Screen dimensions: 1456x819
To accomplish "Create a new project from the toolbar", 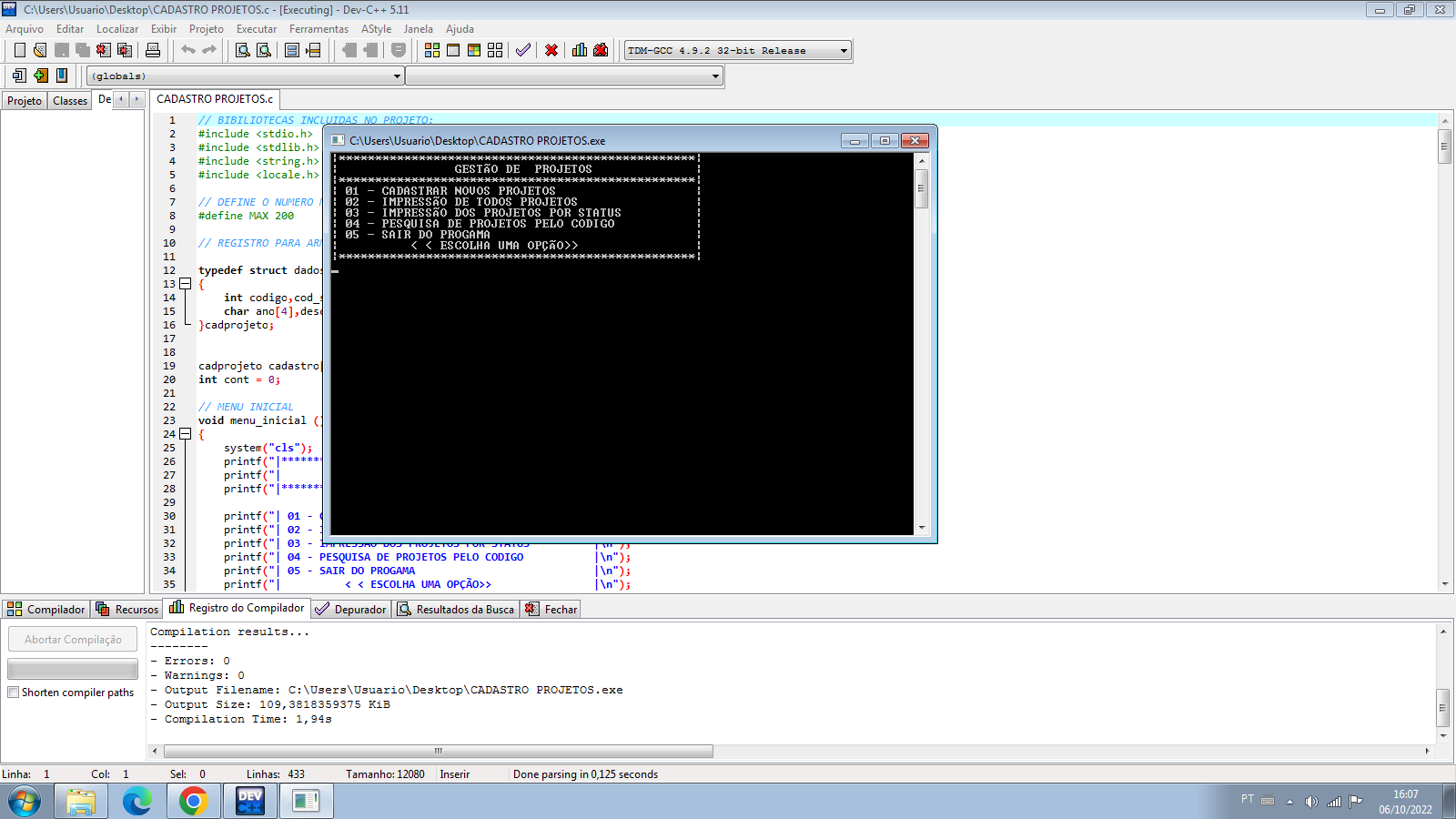I will pyautogui.click(x=21, y=76).
